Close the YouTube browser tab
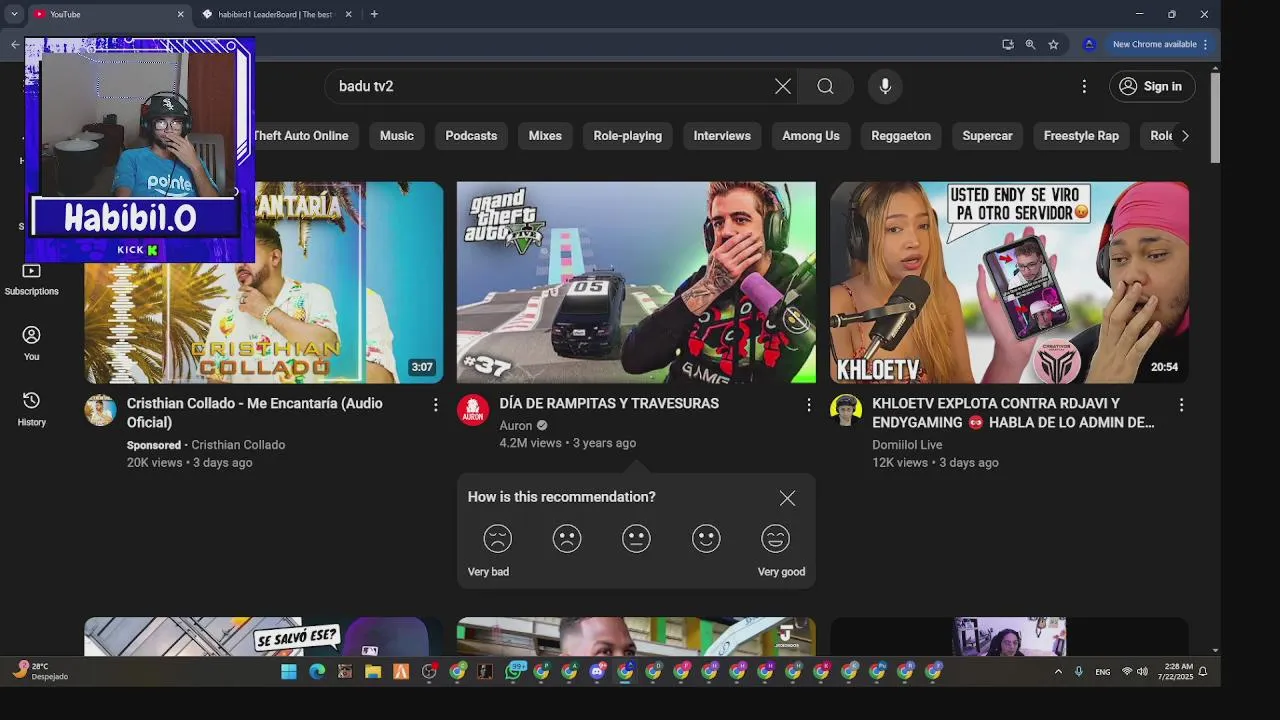The image size is (1280, 720). point(181,14)
